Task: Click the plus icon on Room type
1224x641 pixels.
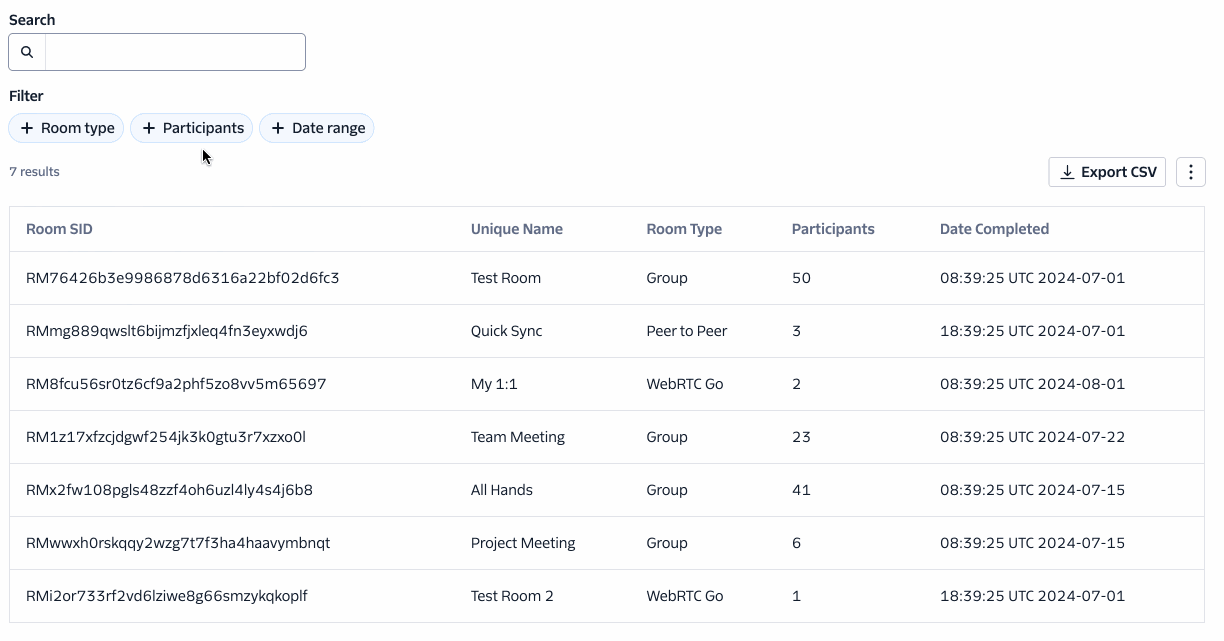Action: point(27,128)
